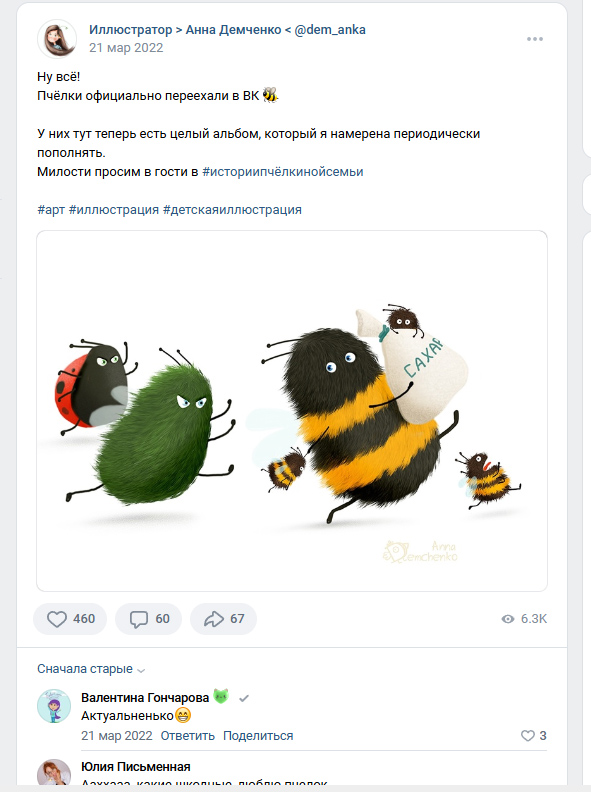
Task: Click the chevron beside 'Сначала старые'
Action: tap(141, 670)
